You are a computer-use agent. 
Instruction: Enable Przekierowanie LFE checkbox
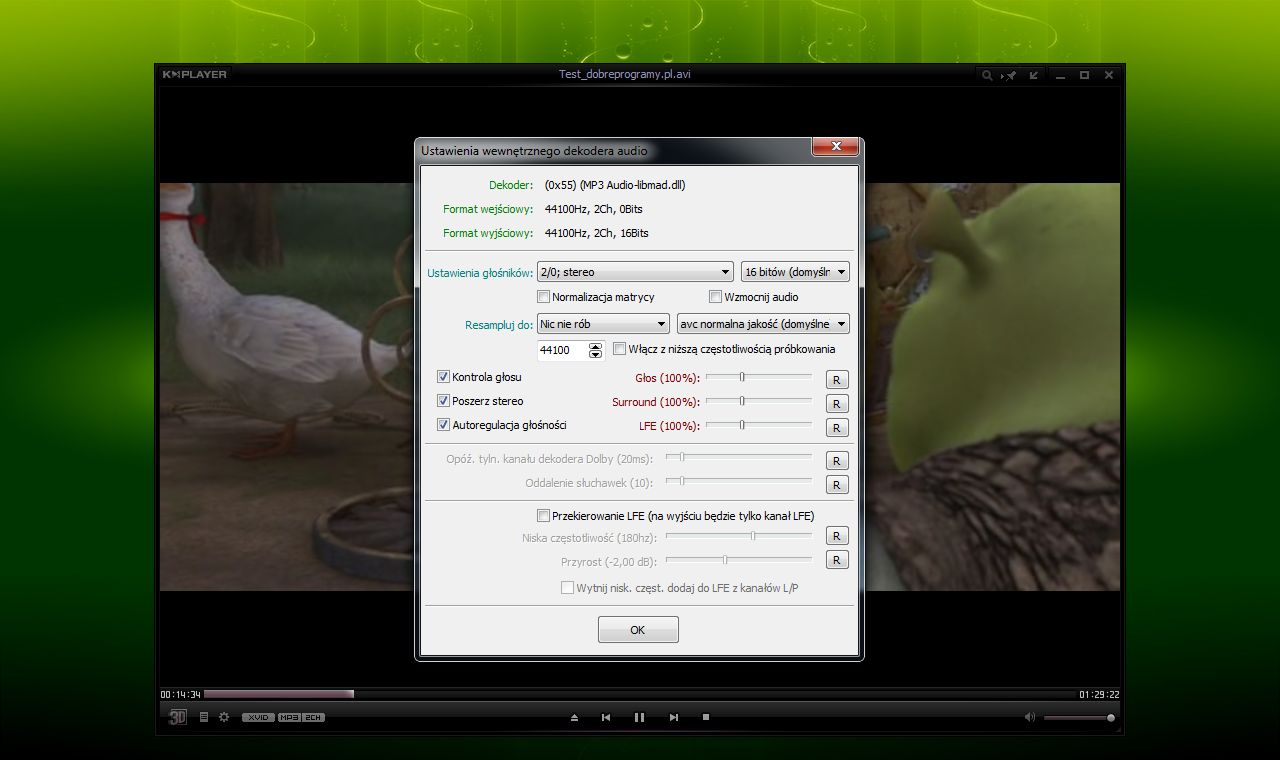coord(544,516)
